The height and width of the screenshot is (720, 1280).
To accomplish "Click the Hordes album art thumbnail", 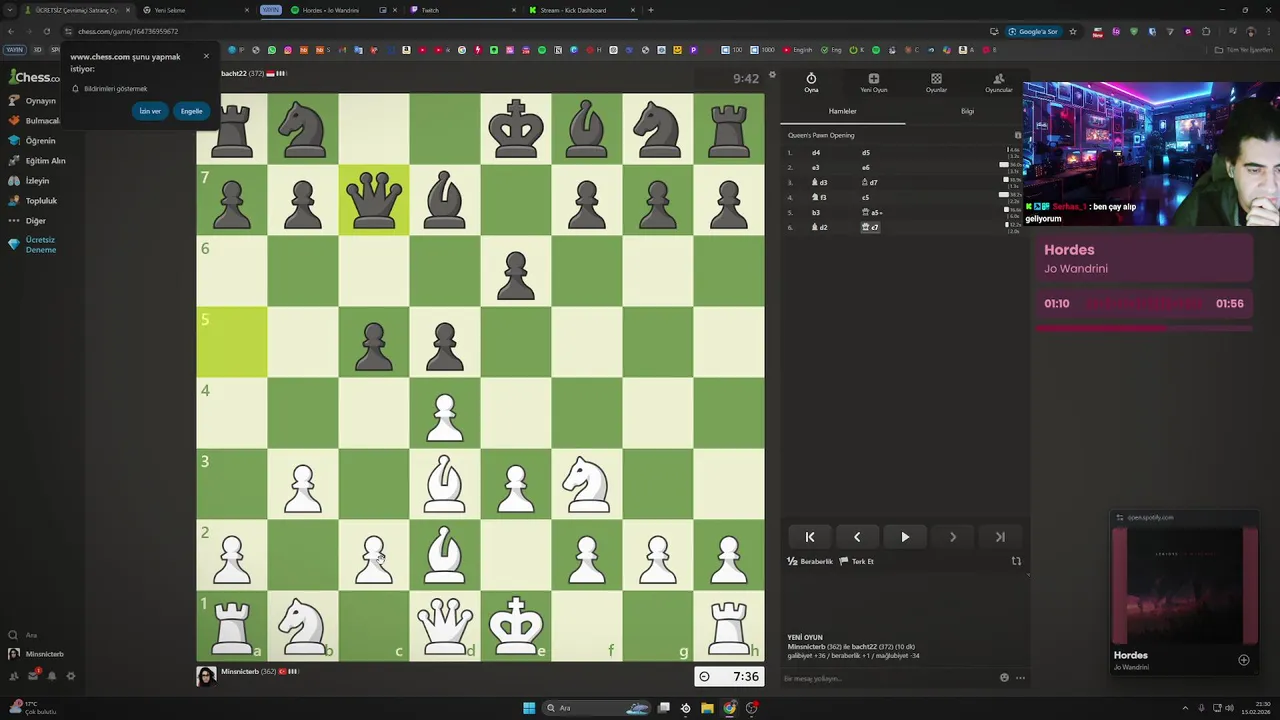I will click(1185, 585).
